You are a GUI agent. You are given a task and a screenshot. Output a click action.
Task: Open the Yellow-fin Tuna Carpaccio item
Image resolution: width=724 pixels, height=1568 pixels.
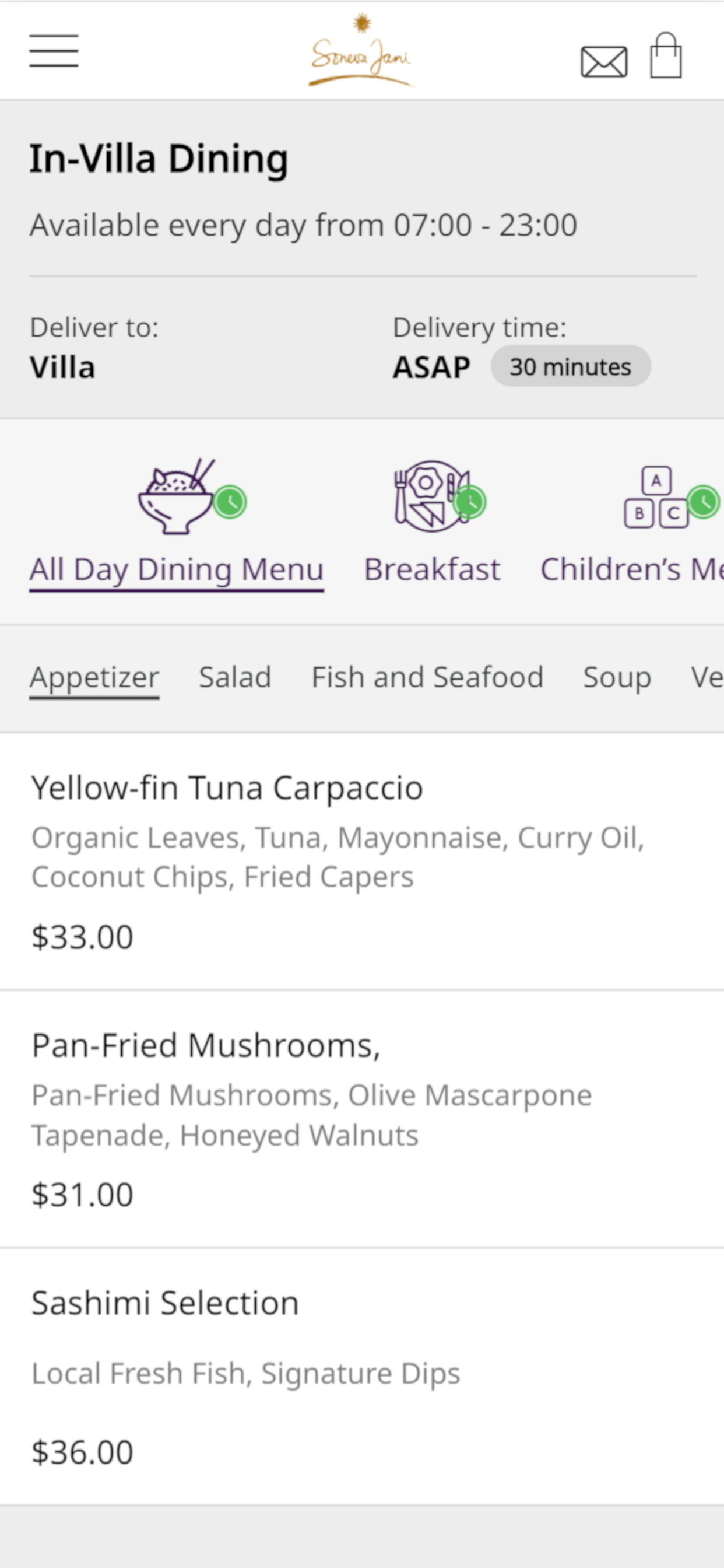pyautogui.click(x=227, y=788)
